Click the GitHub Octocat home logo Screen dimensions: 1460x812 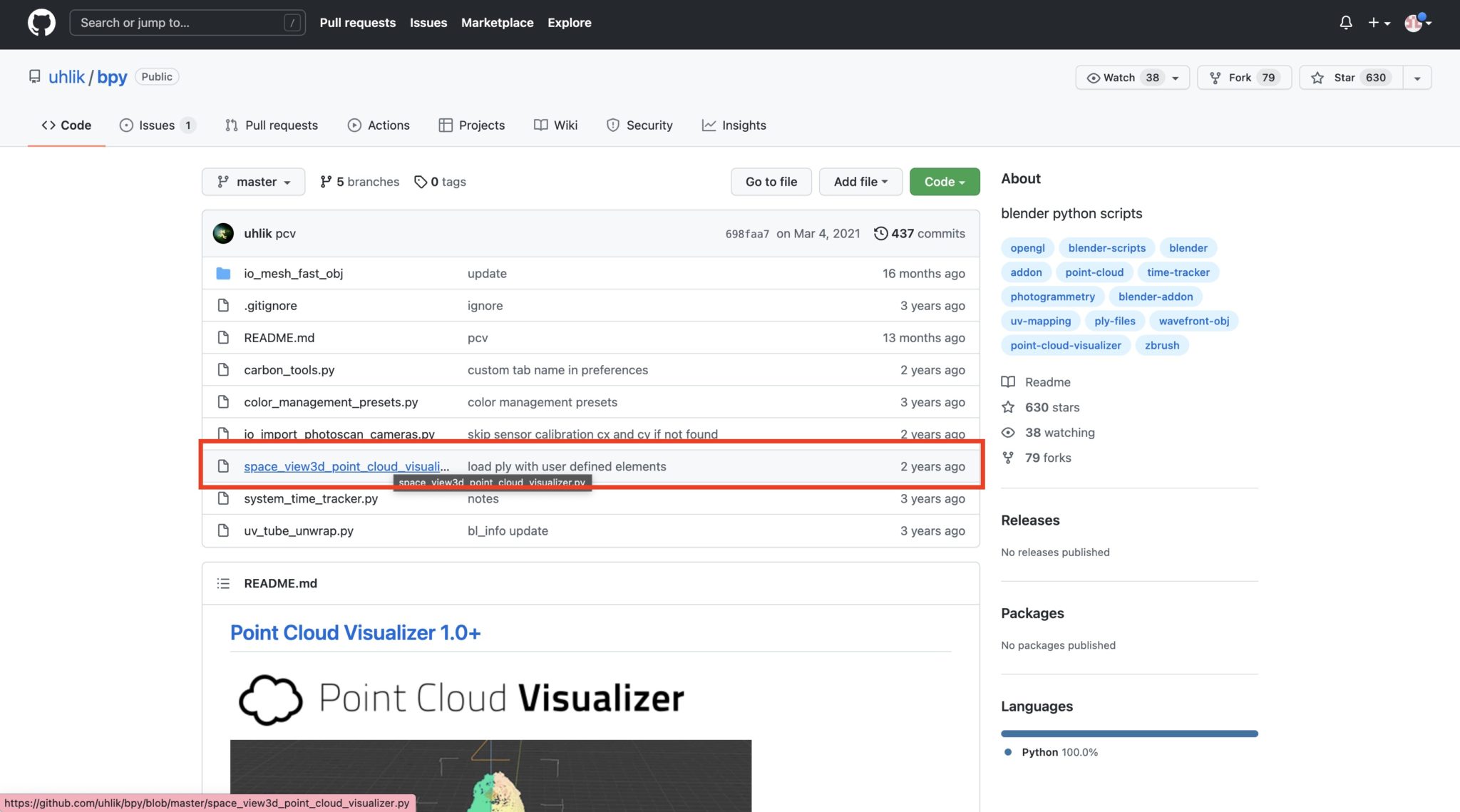(x=41, y=23)
